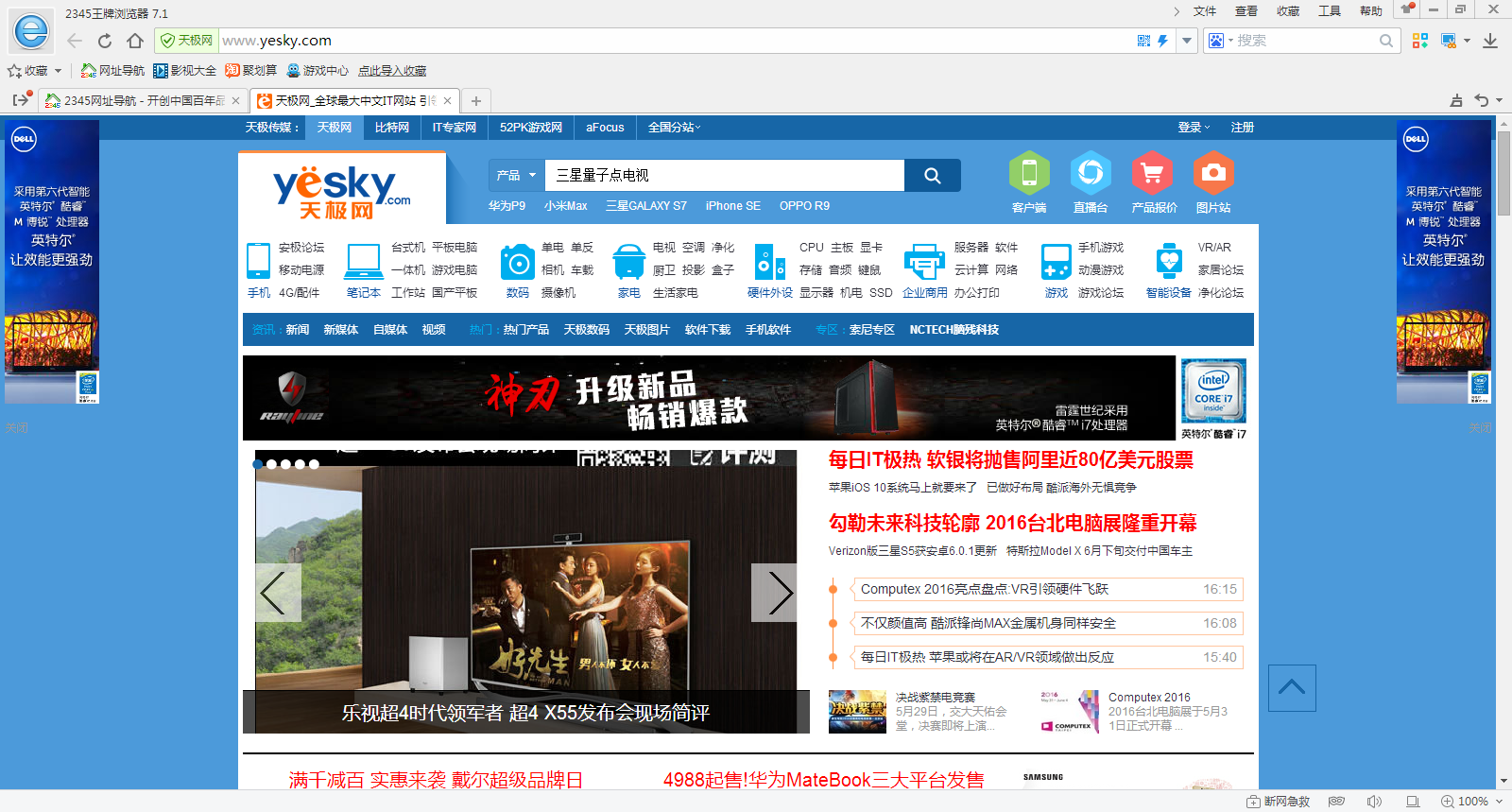Image resolution: width=1512 pixels, height=812 pixels.
Task: Open the 52PK游戏网 site tab
Action: click(531, 128)
